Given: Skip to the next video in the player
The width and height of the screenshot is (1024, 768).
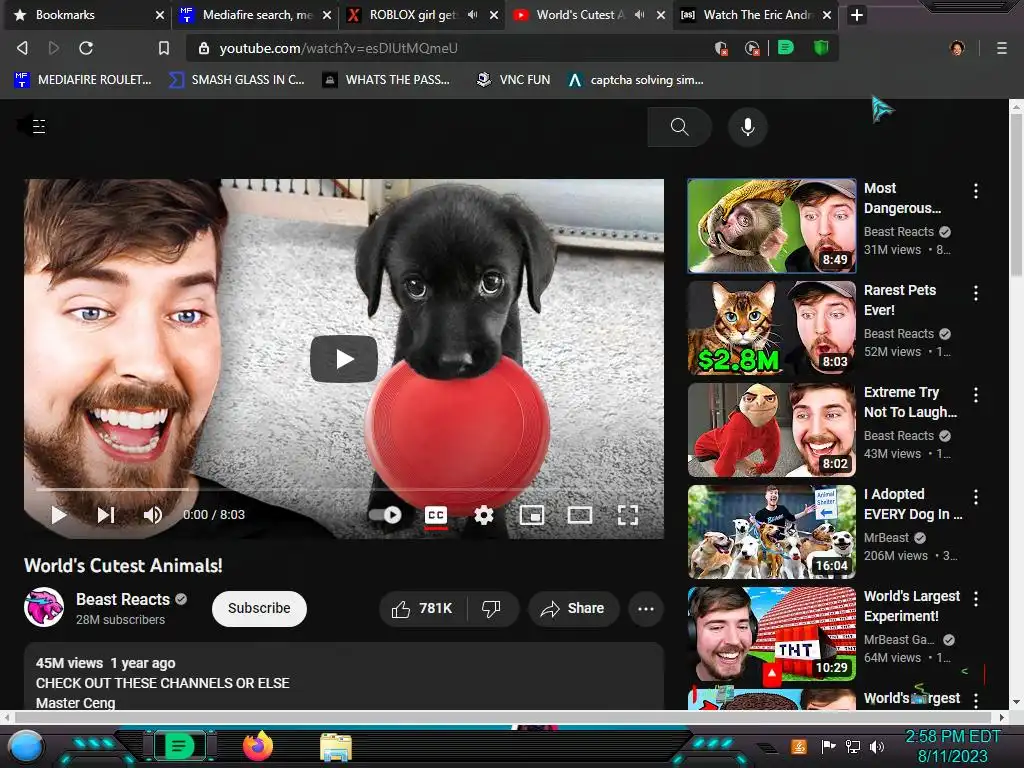Looking at the screenshot, I should point(106,515).
